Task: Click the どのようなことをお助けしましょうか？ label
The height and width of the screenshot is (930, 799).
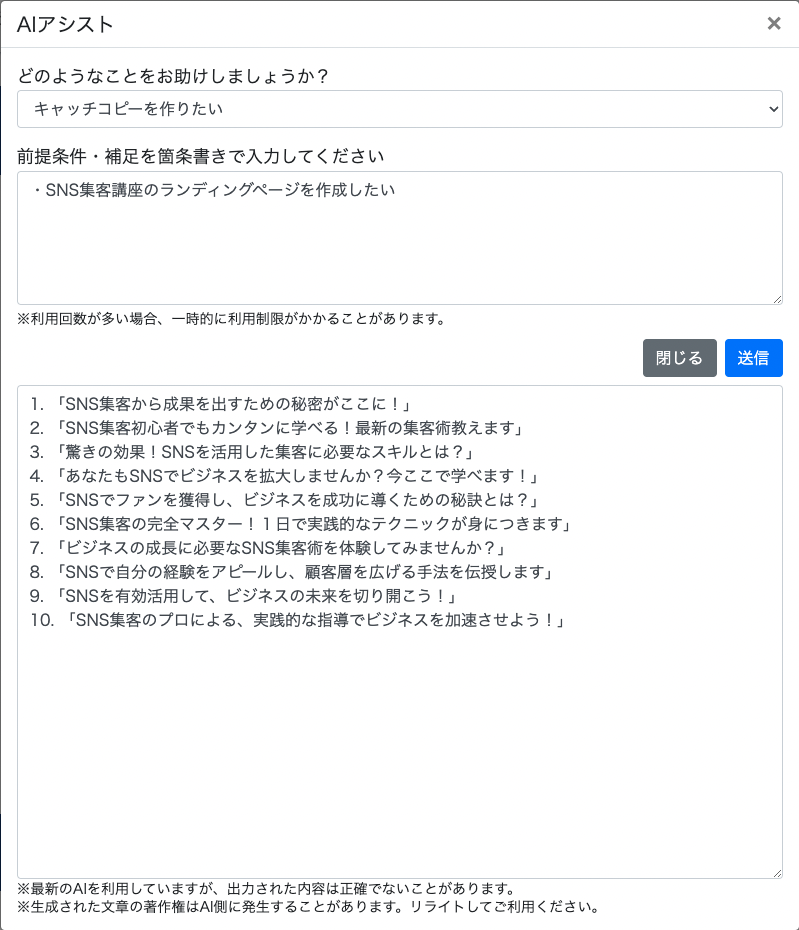Action: 173,76
